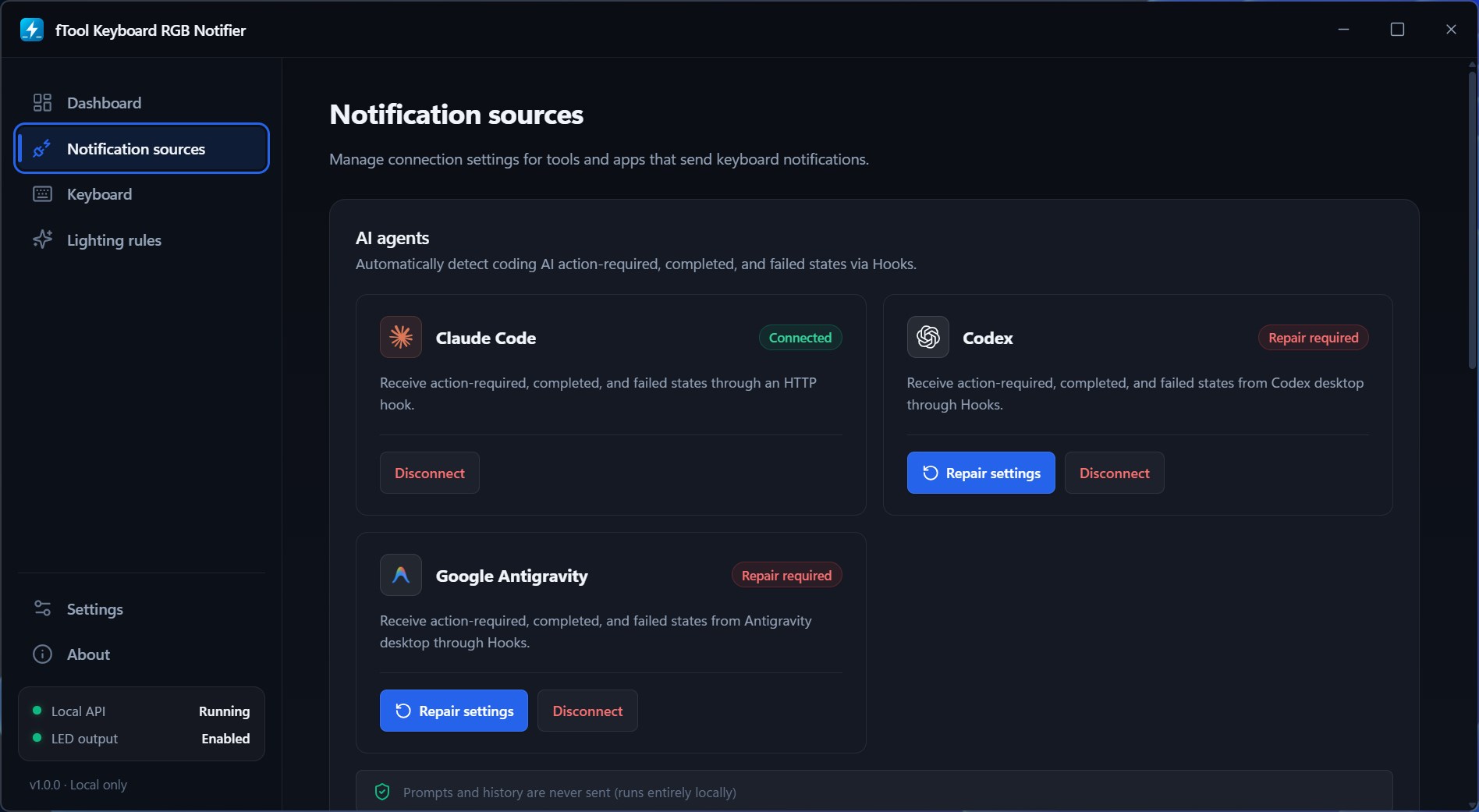Click the Google Antigravity logo icon

401,575
